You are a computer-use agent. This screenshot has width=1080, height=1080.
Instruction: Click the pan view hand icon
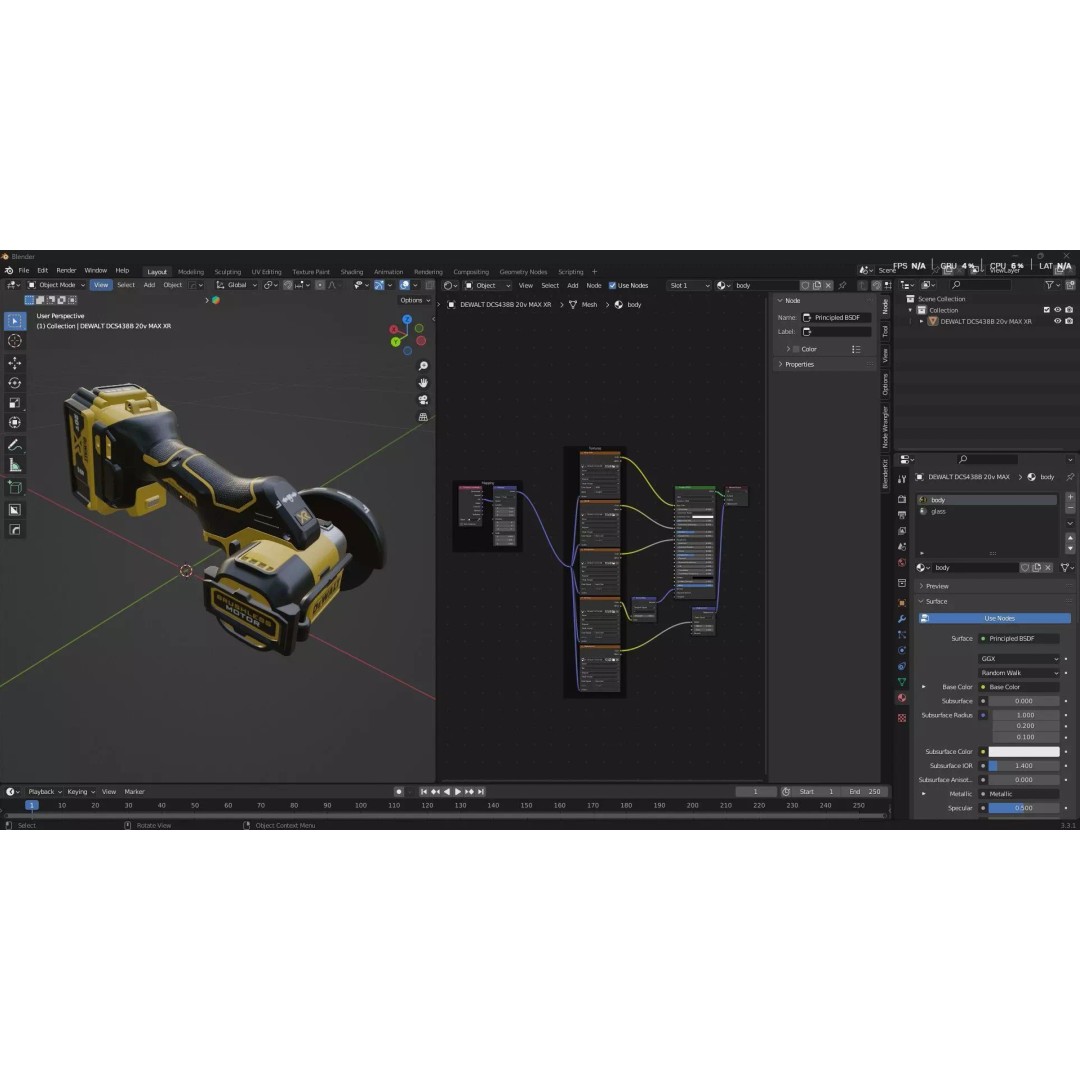click(423, 383)
